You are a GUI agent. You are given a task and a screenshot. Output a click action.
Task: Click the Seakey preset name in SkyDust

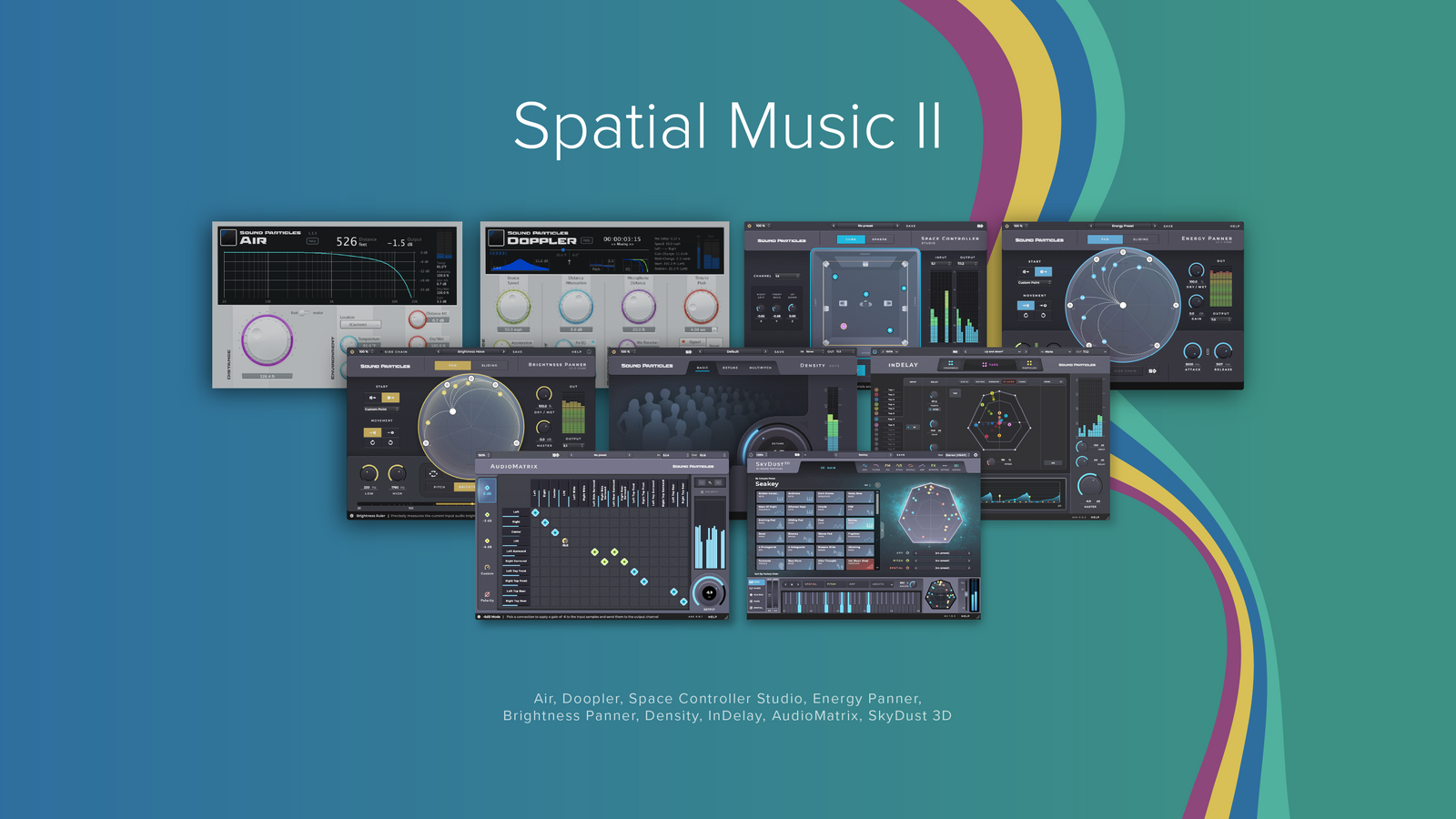[x=767, y=484]
